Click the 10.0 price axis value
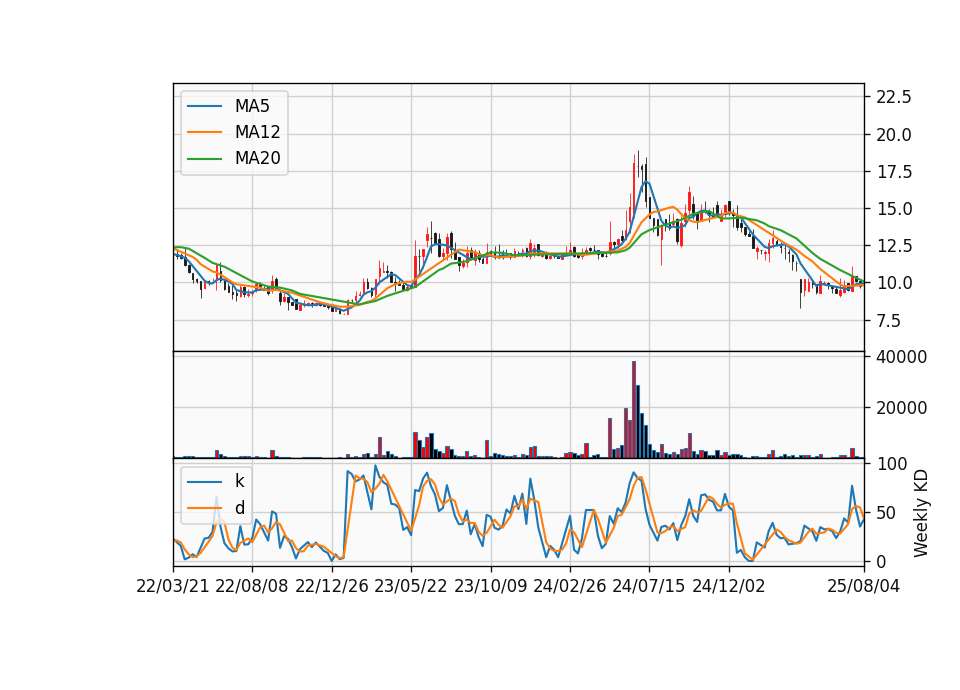960x690 pixels. point(894,283)
